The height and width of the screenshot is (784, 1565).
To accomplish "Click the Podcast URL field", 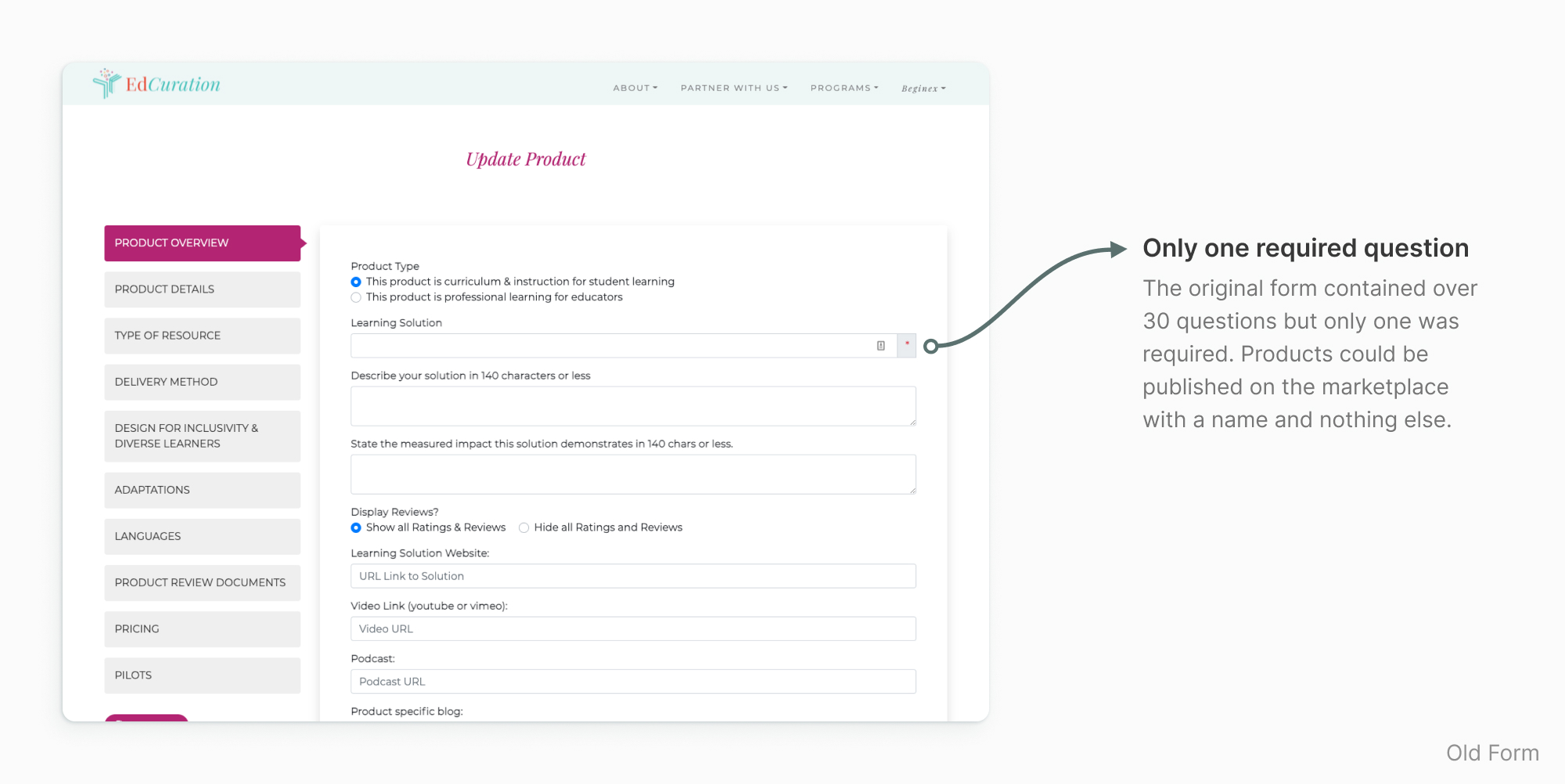I will [633, 682].
